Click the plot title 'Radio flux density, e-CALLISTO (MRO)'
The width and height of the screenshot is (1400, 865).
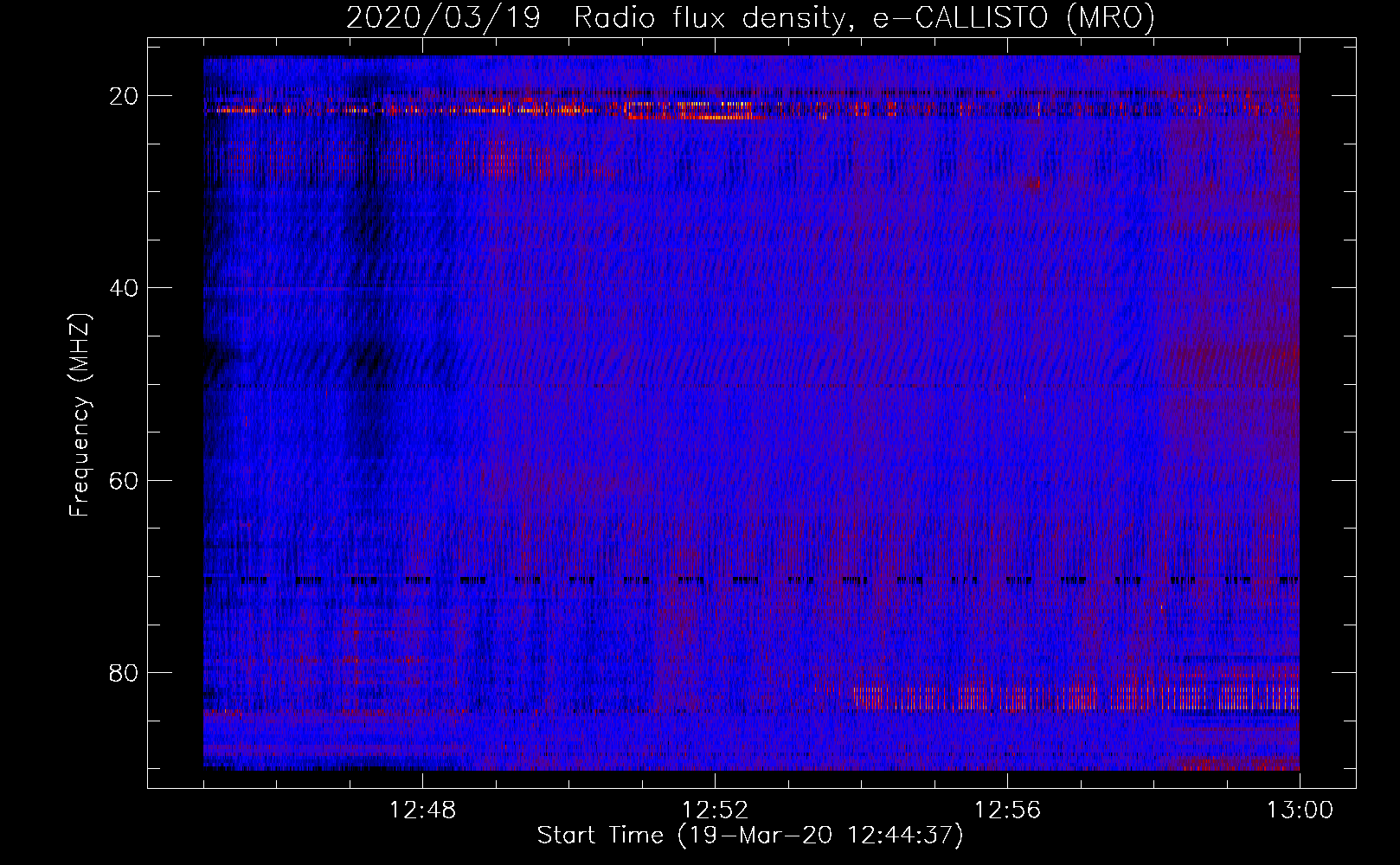tap(864, 17)
